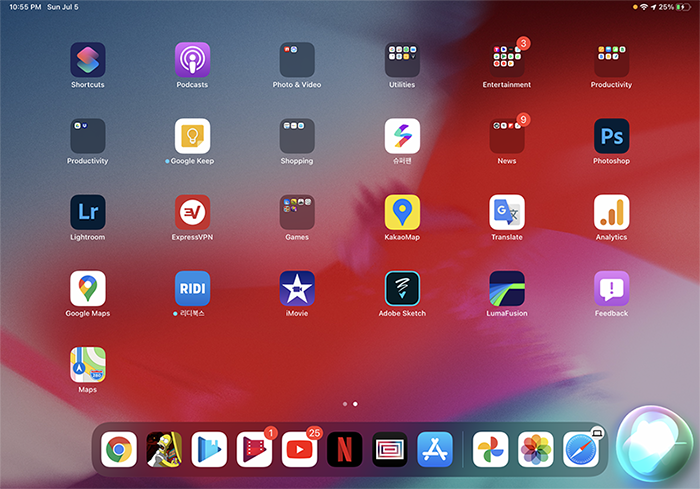Open the Games folder
The height and width of the screenshot is (489, 700).
point(297,212)
